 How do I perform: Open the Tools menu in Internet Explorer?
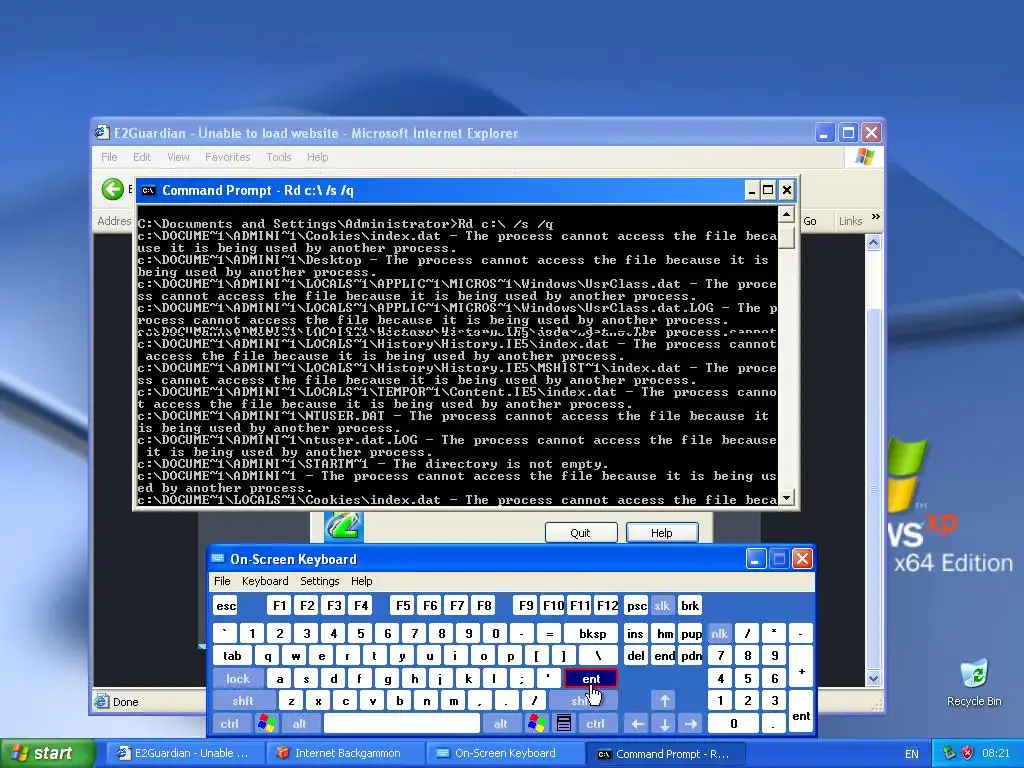(x=278, y=157)
